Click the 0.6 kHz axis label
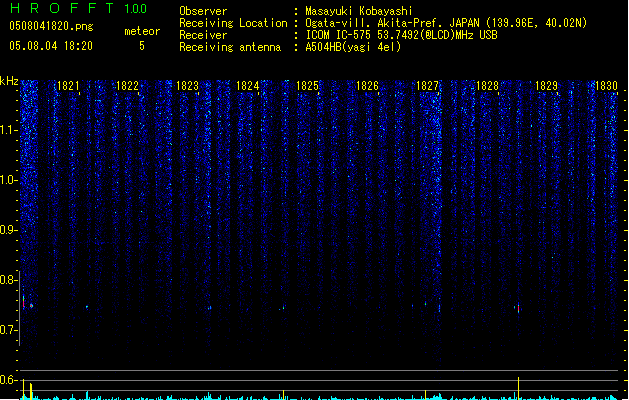Image resolution: width=629 pixels, height=400 pixels. [9, 380]
